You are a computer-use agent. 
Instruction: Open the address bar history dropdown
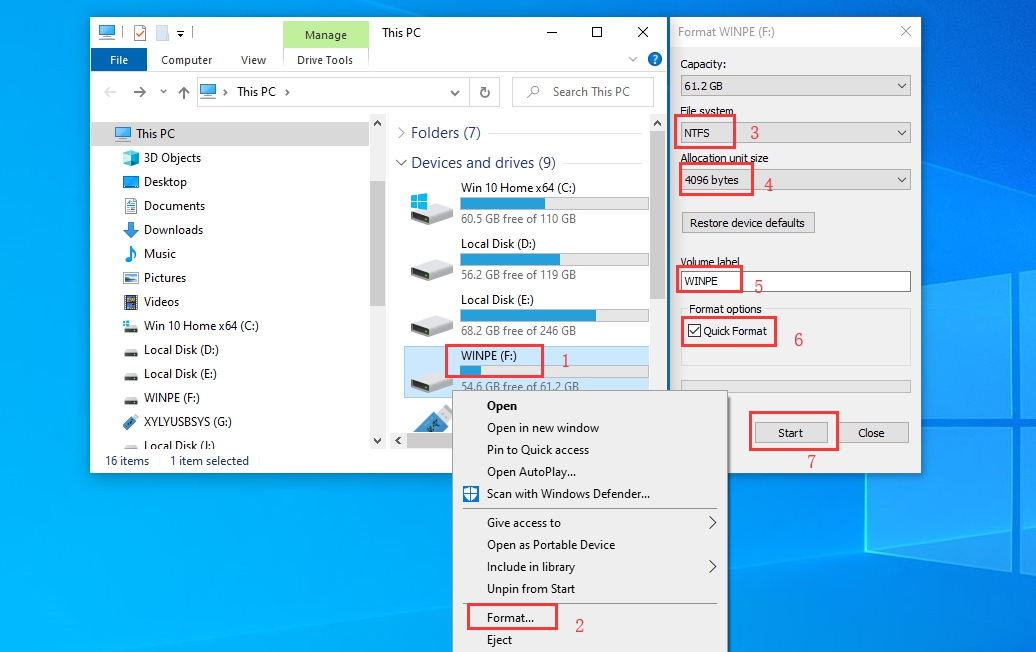pyautogui.click(x=455, y=92)
